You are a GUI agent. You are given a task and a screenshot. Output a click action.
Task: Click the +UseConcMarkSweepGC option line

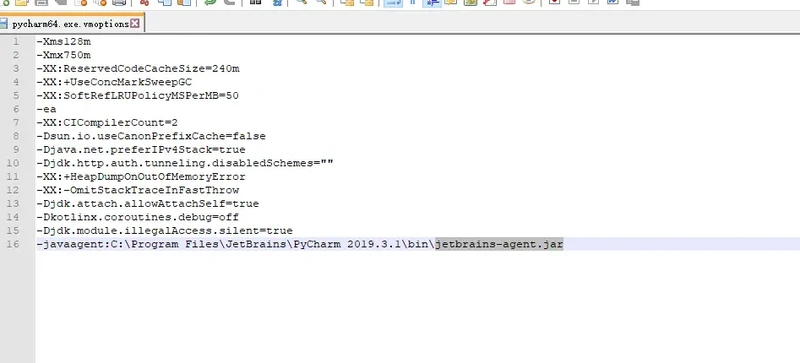click(114, 82)
